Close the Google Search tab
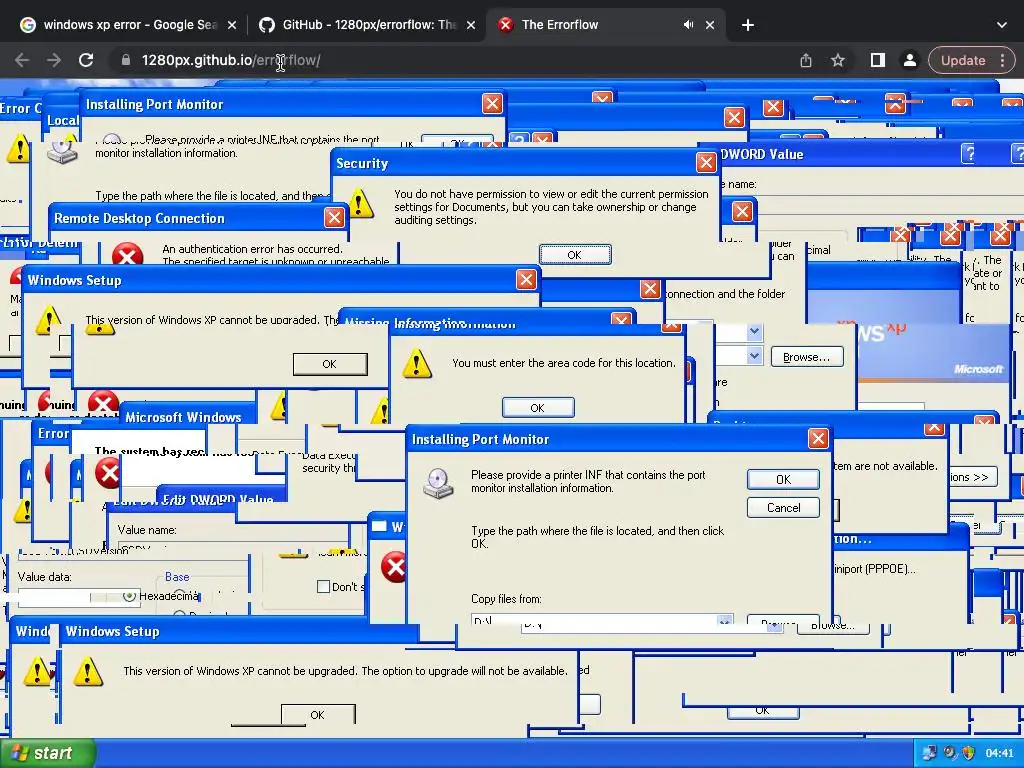The image size is (1024, 768). coord(232,25)
